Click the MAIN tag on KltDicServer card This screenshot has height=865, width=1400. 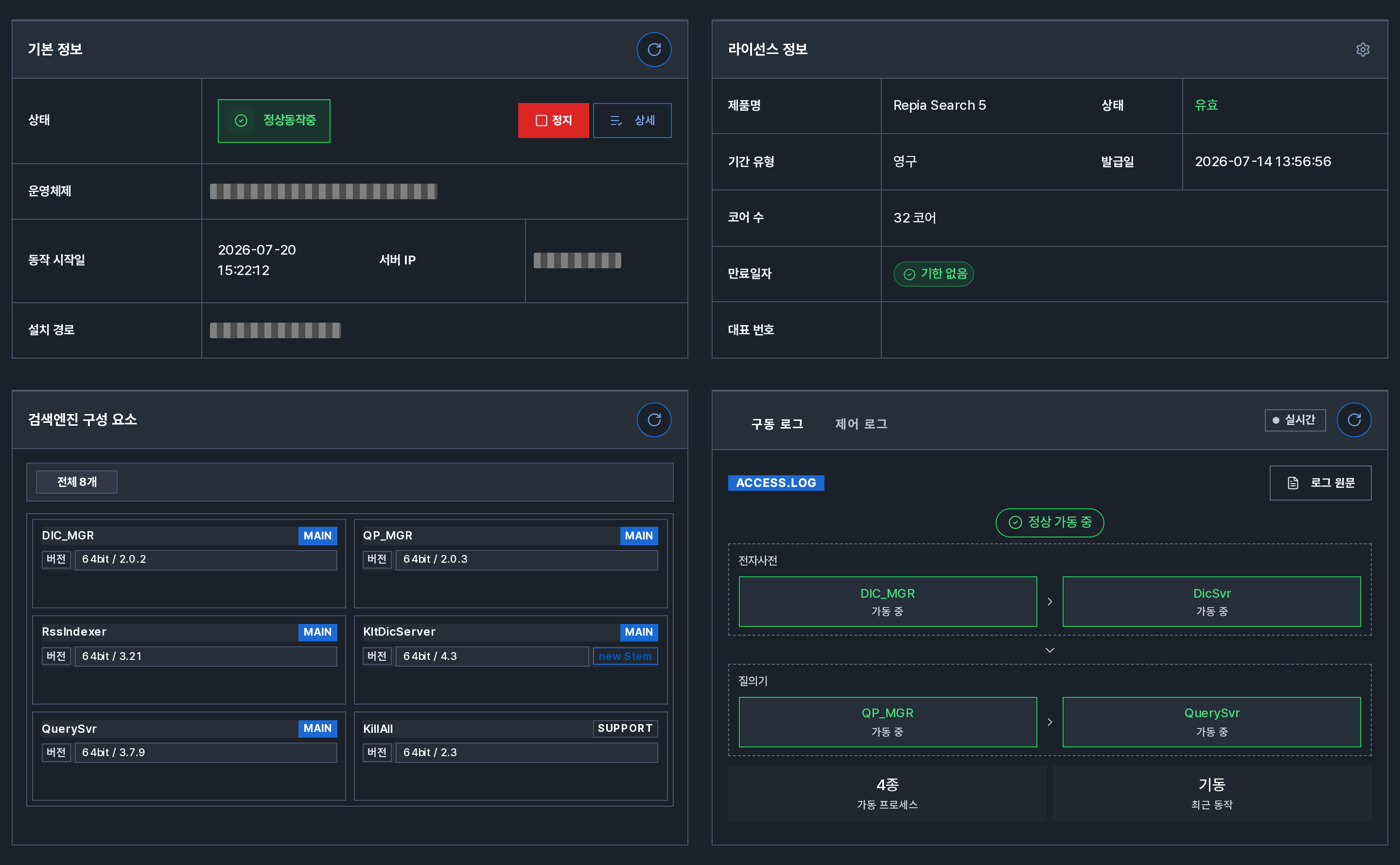click(638, 632)
